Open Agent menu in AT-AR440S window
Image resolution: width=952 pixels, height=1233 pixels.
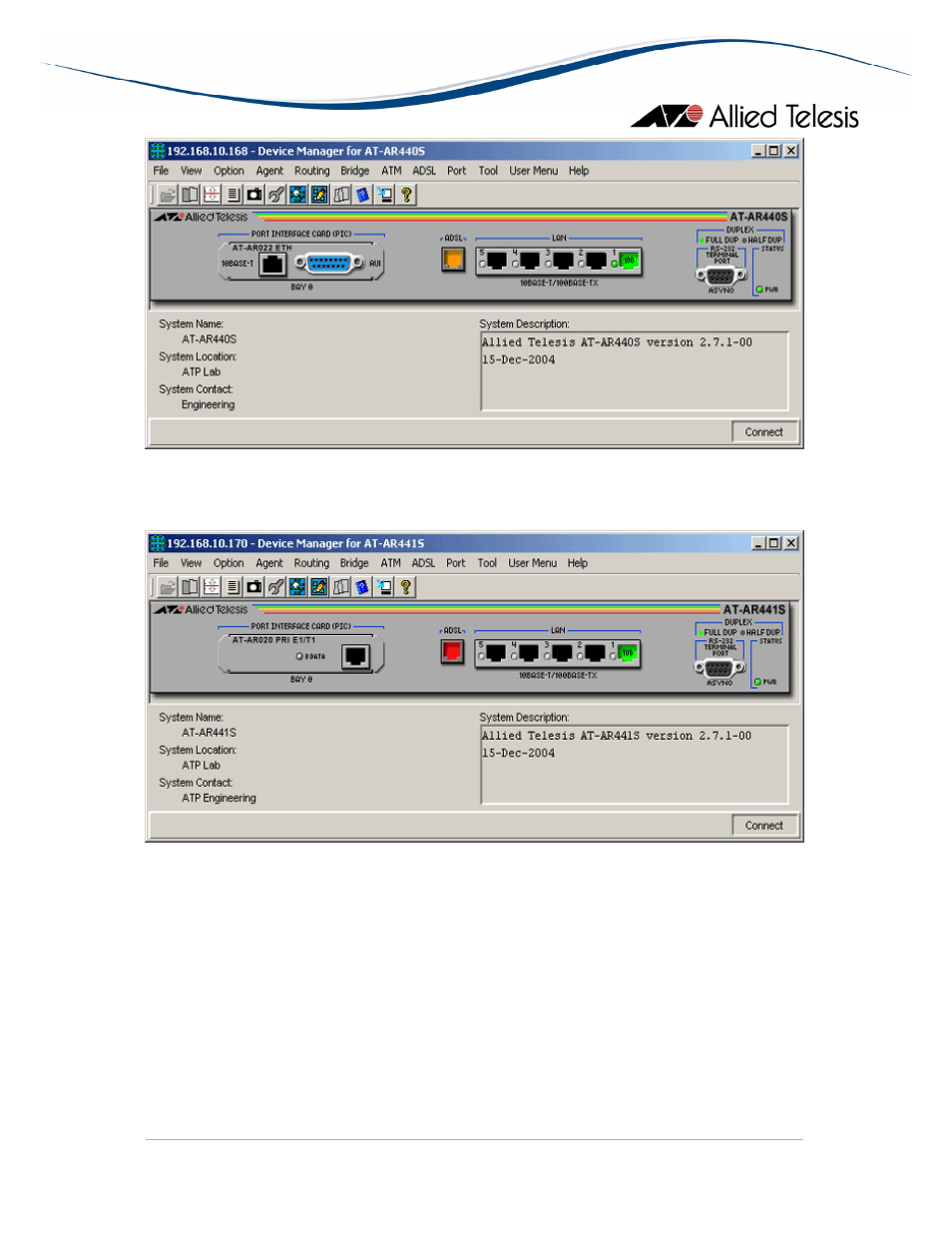(269, 171)
